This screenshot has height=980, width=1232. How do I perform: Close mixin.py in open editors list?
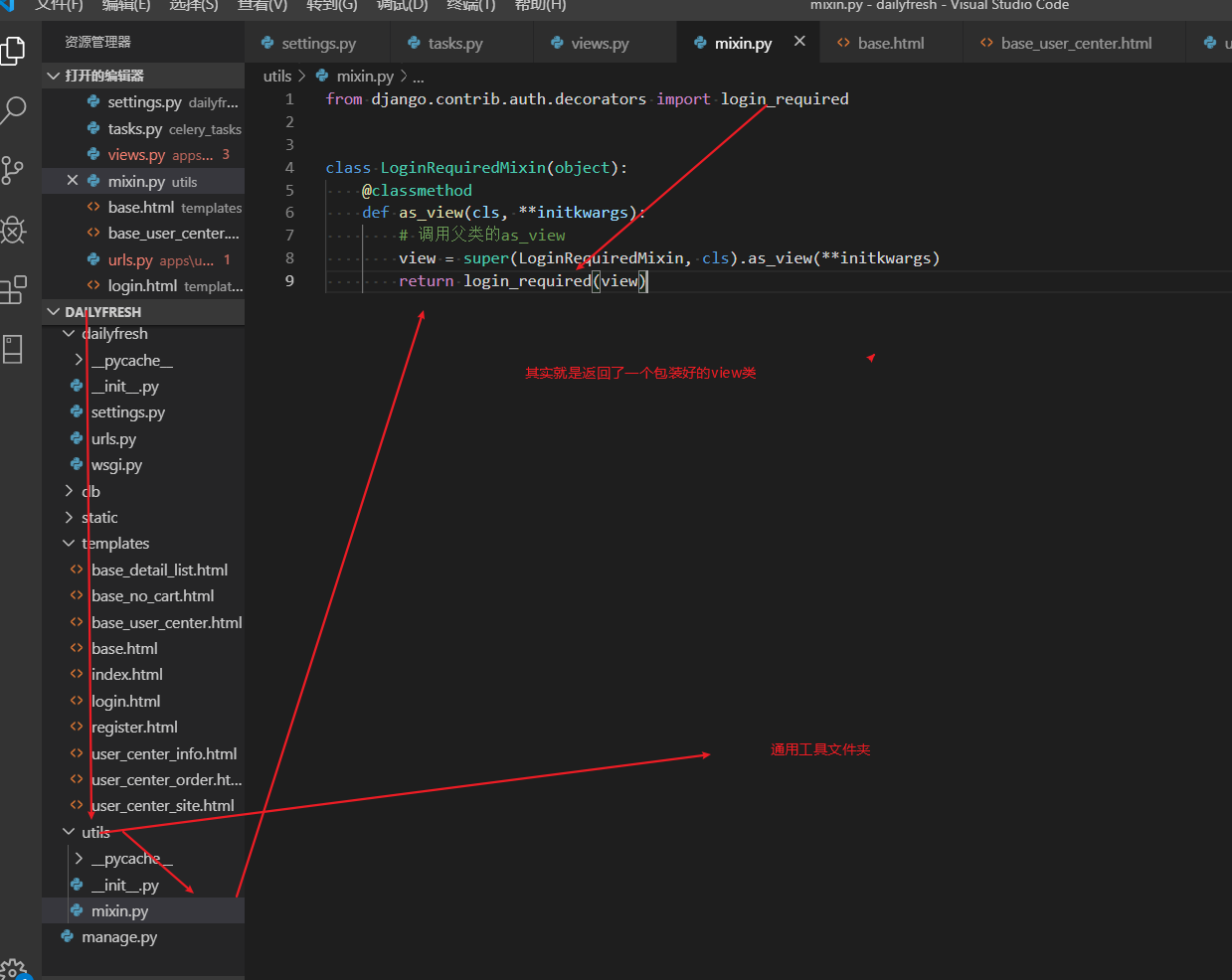coord(73,181)
